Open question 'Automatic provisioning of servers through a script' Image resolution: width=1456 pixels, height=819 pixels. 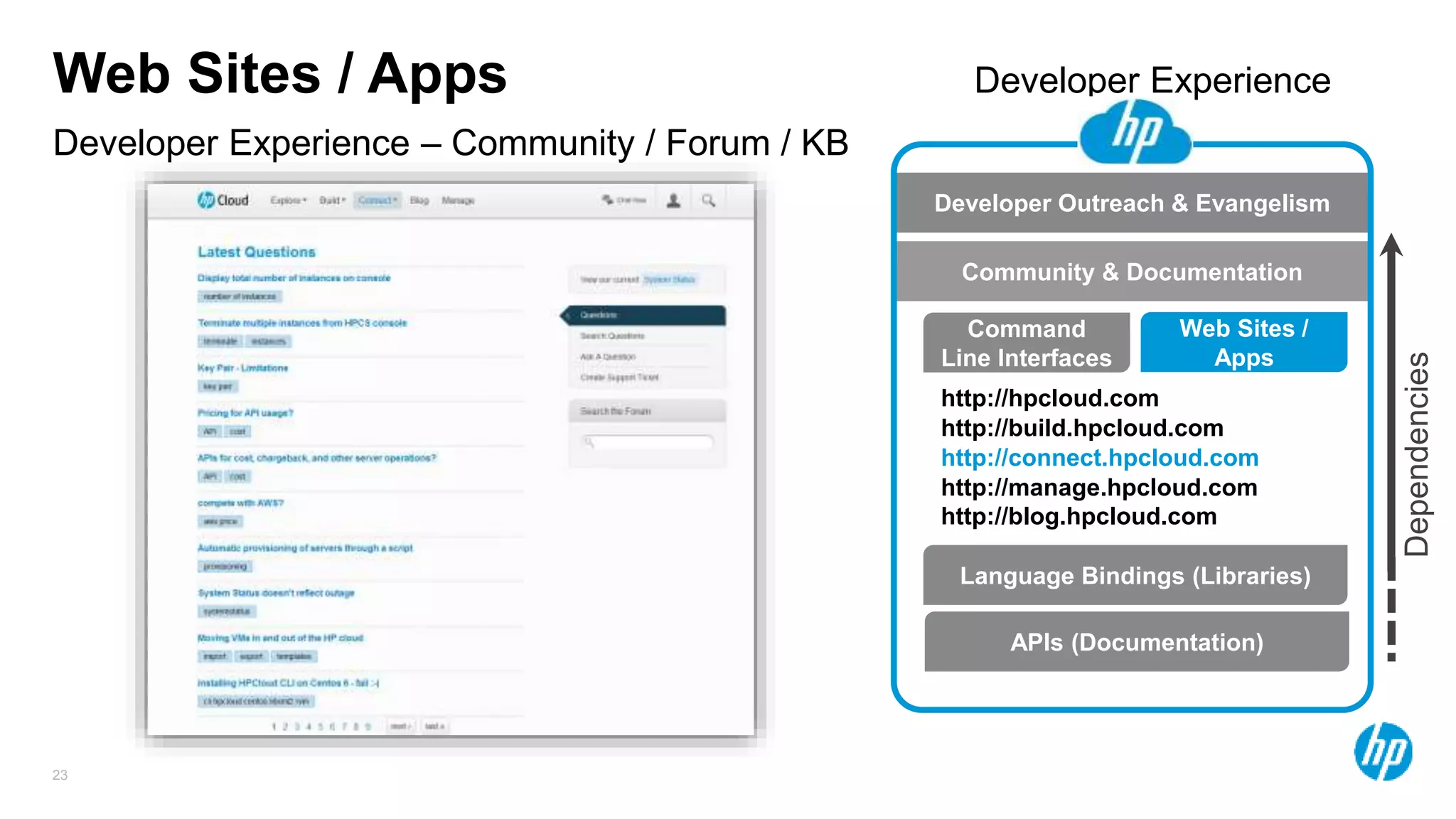pos(305,547)
